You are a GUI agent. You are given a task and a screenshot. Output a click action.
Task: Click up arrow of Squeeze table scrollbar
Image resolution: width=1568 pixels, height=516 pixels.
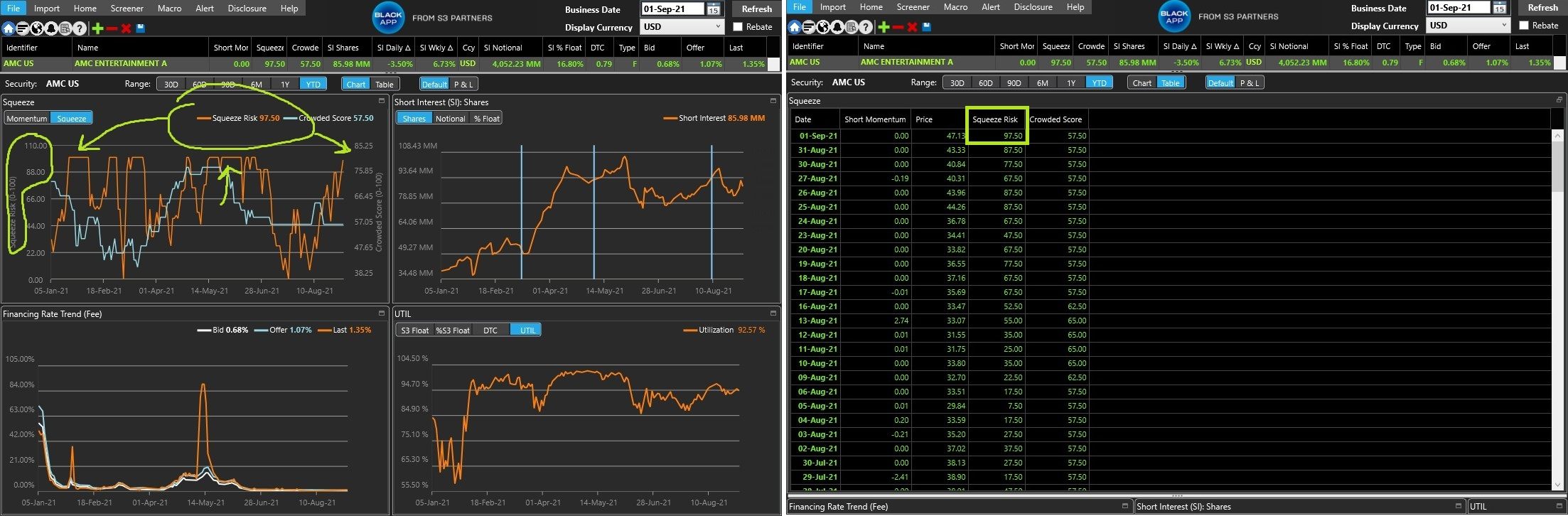pyautogui.click(x=1558, y=135)
